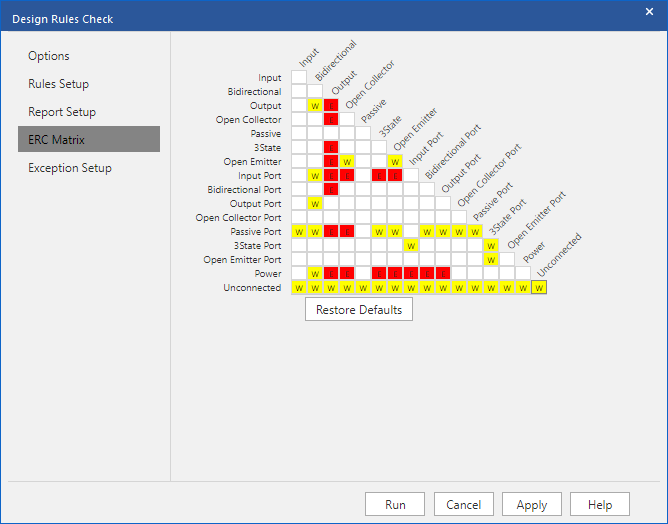This screenshot has height=524, width=668.
Task: Toggle Unconnected row Input warning cell
Action: point(299,288)
